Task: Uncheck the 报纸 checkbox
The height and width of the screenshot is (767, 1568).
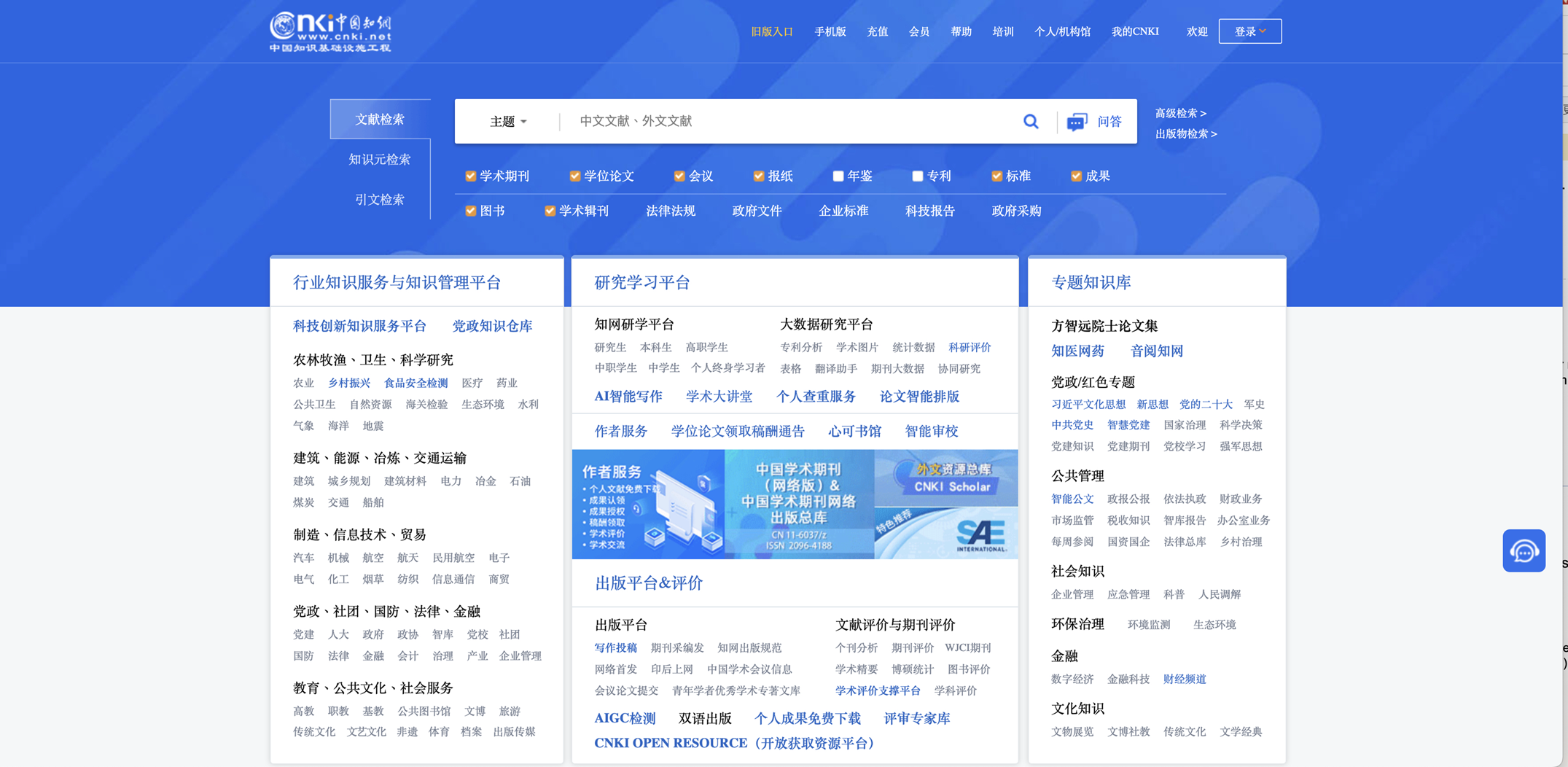Action: click(x=759, y=176)
